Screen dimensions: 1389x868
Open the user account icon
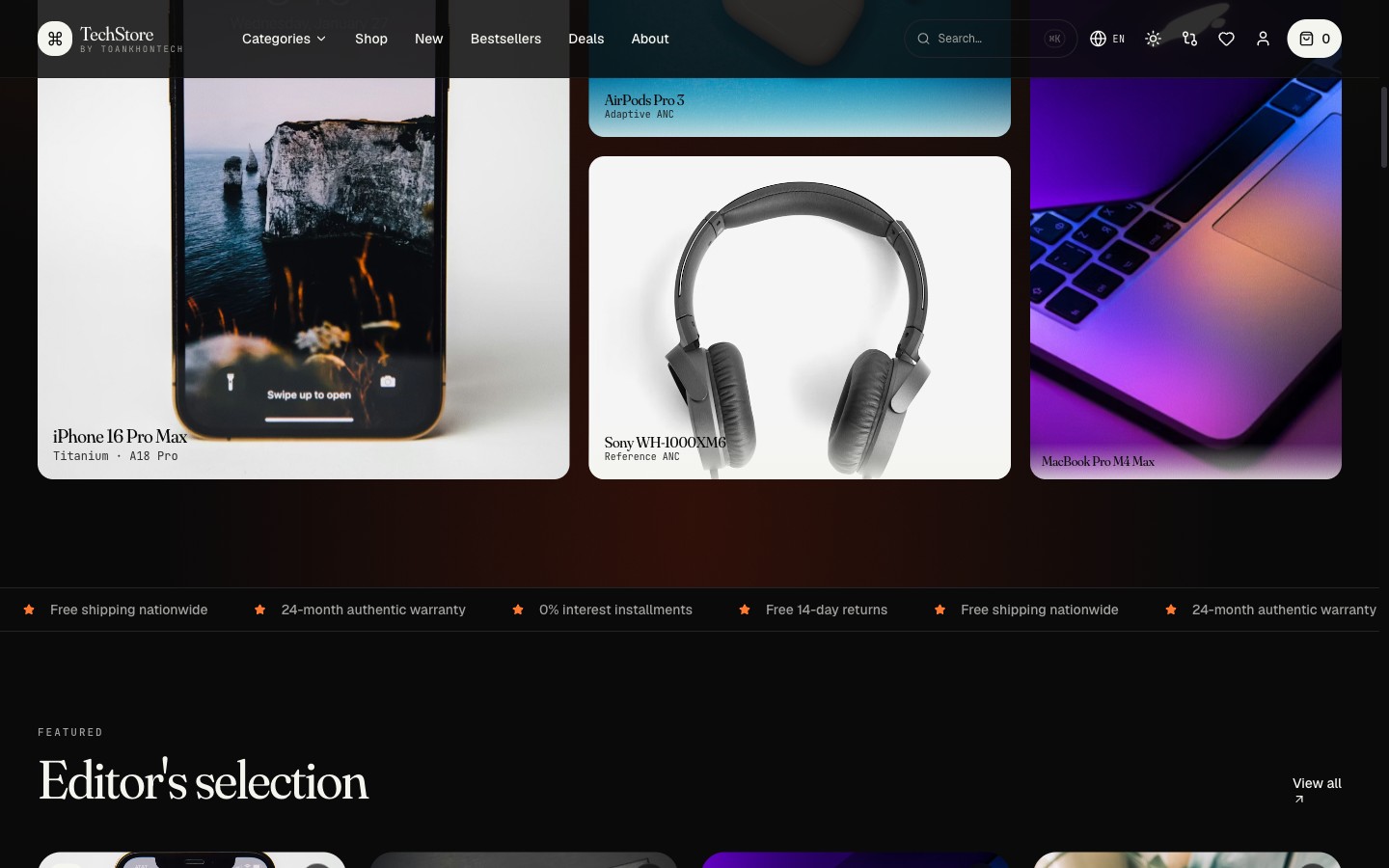click(1263, 39)
